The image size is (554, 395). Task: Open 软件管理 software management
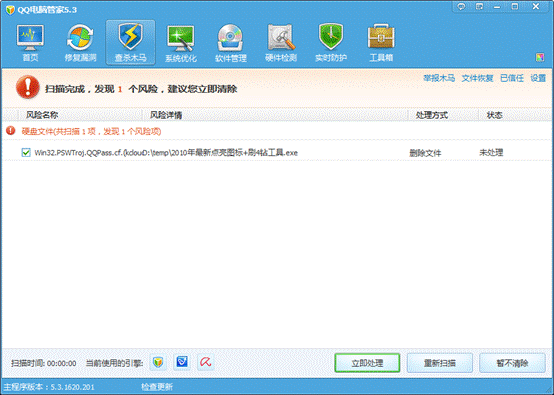231,43
